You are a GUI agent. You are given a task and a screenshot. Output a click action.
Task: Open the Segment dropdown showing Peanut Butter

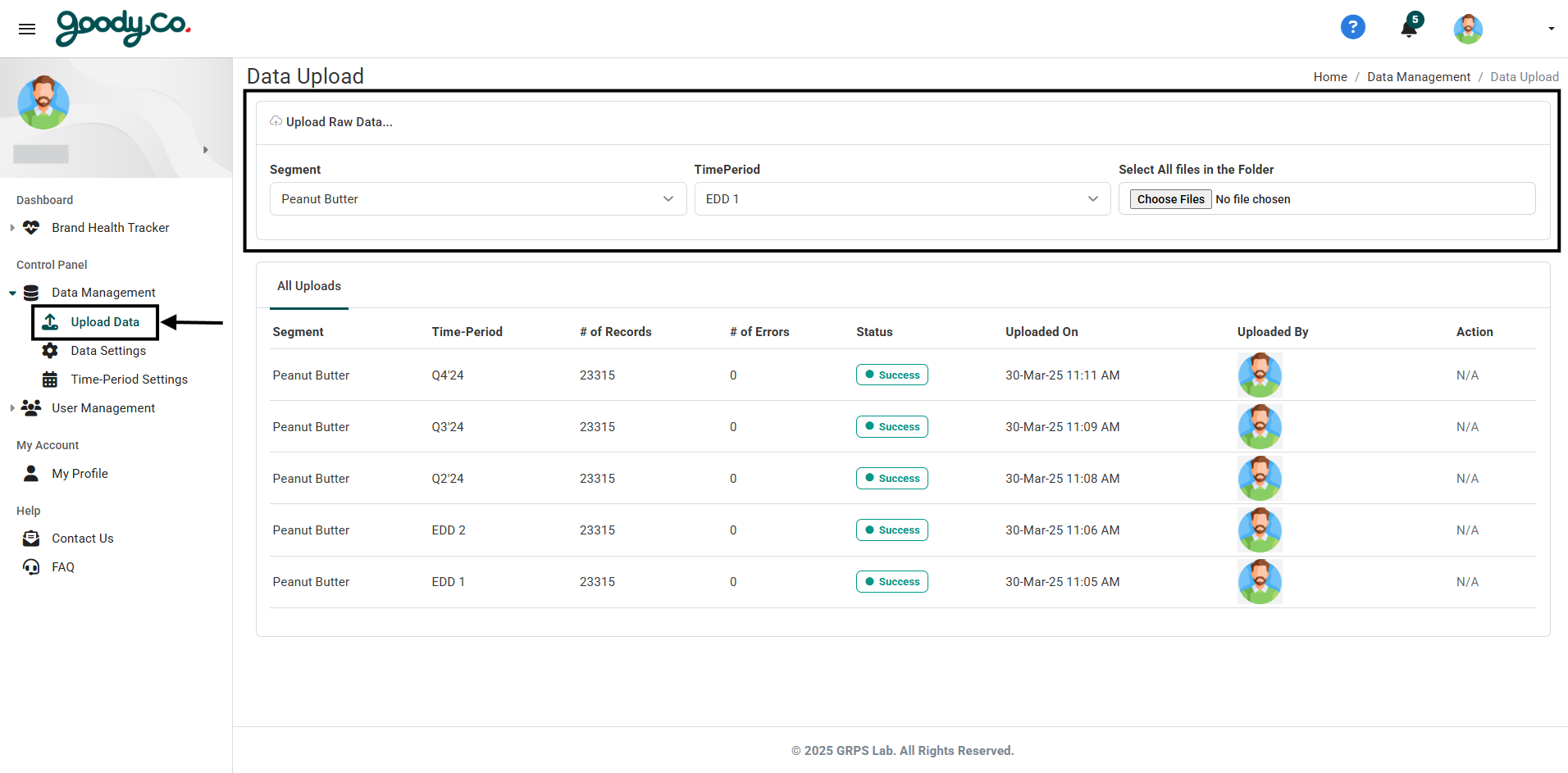point(478,198)
